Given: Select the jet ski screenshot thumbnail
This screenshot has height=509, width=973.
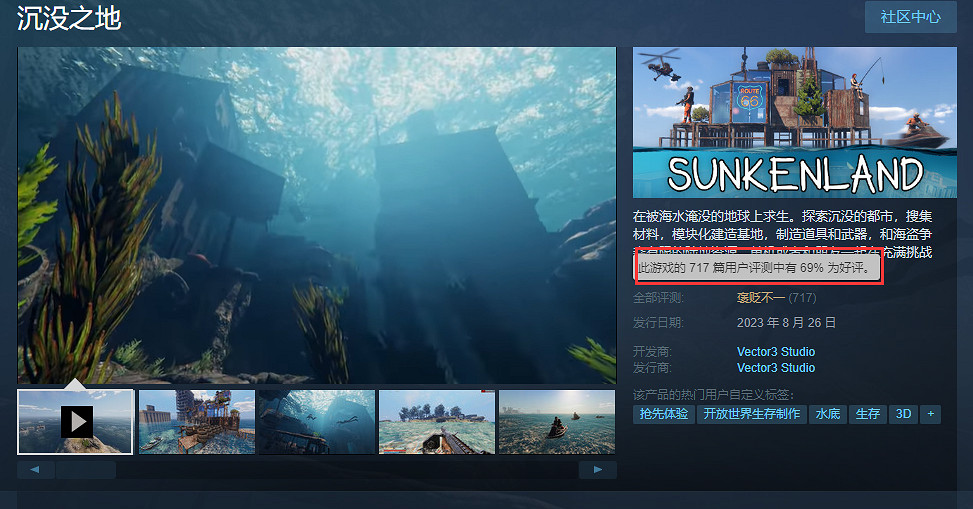Looking at the screenshot, I should click(x=557, y=421).
